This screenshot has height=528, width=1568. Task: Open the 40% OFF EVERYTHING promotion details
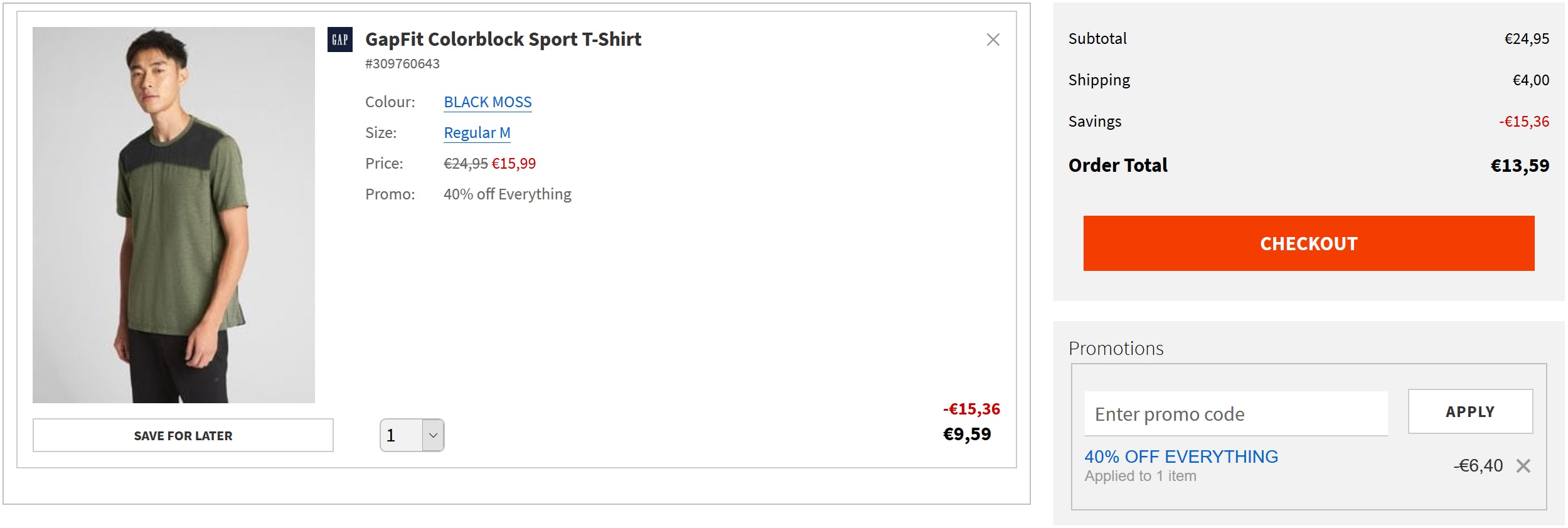(1181, 457)
